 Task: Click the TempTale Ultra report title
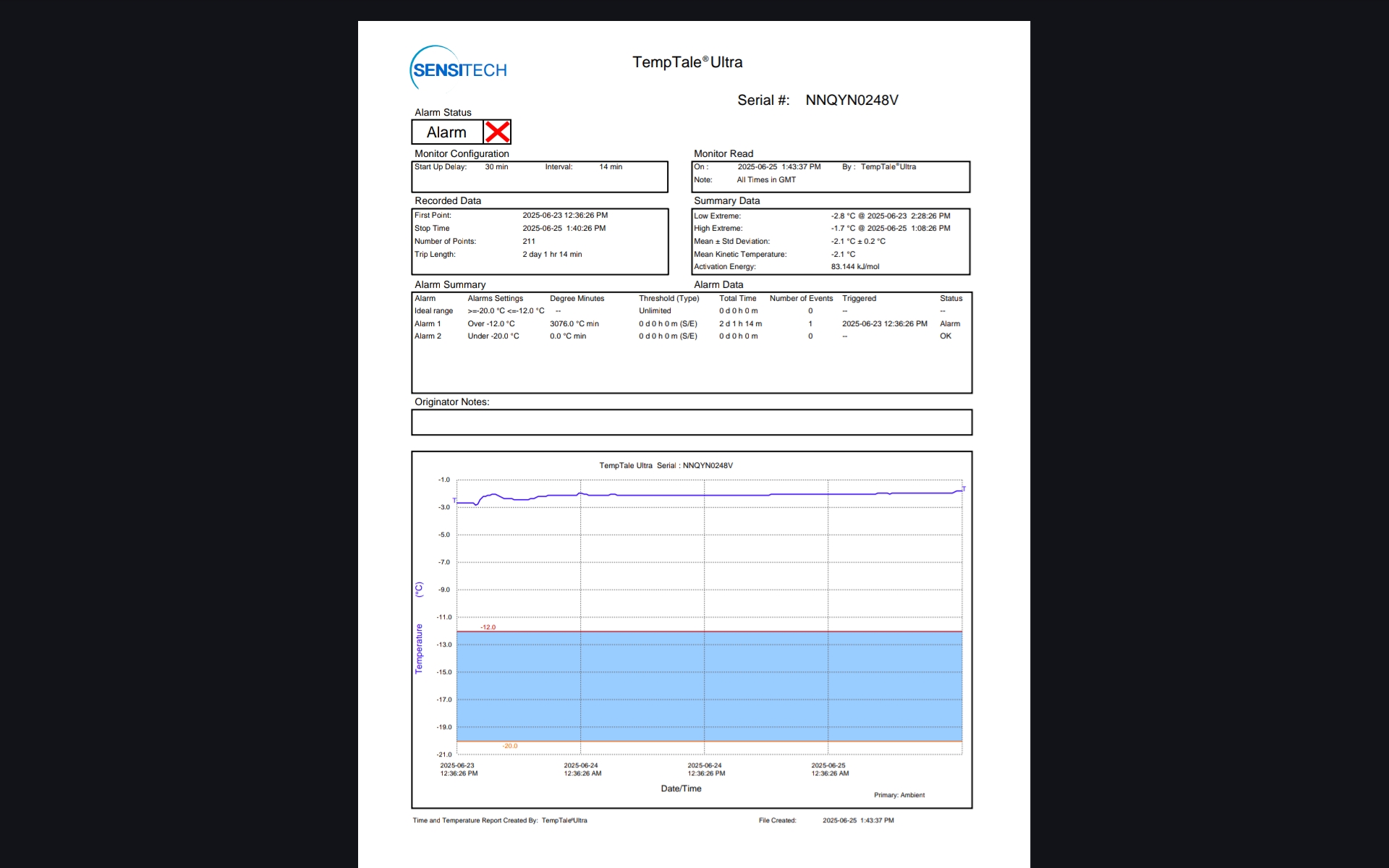[x=687, y=62]
